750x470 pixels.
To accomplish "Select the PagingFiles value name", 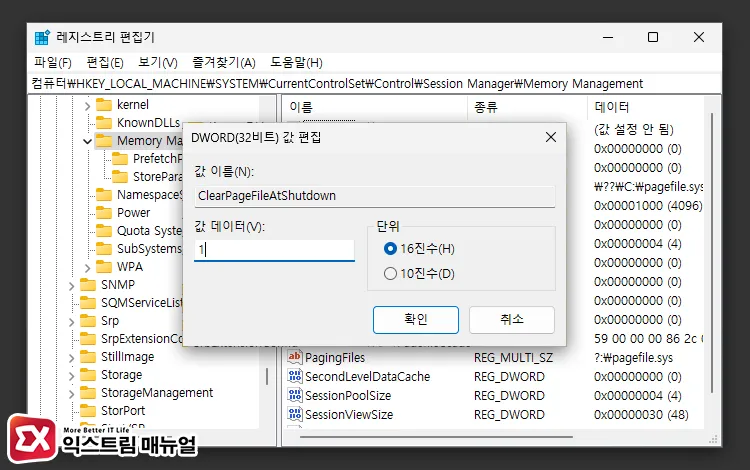I will (x=335, y=358).
